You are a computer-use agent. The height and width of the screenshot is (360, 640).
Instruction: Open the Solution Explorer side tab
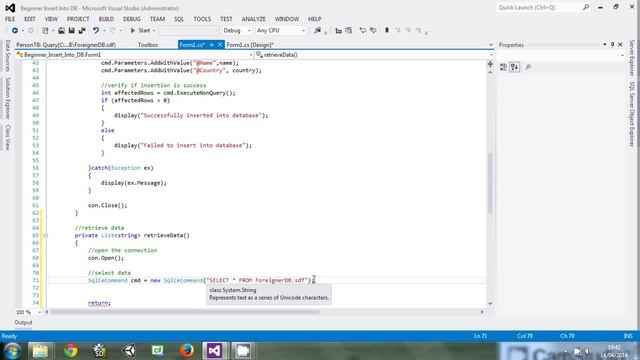pos(7,98)
